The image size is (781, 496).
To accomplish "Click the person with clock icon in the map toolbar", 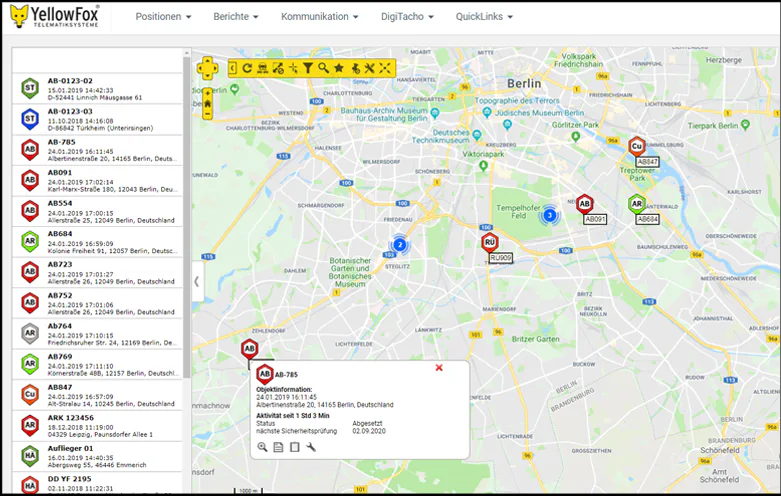I will [x=355, y=68].
